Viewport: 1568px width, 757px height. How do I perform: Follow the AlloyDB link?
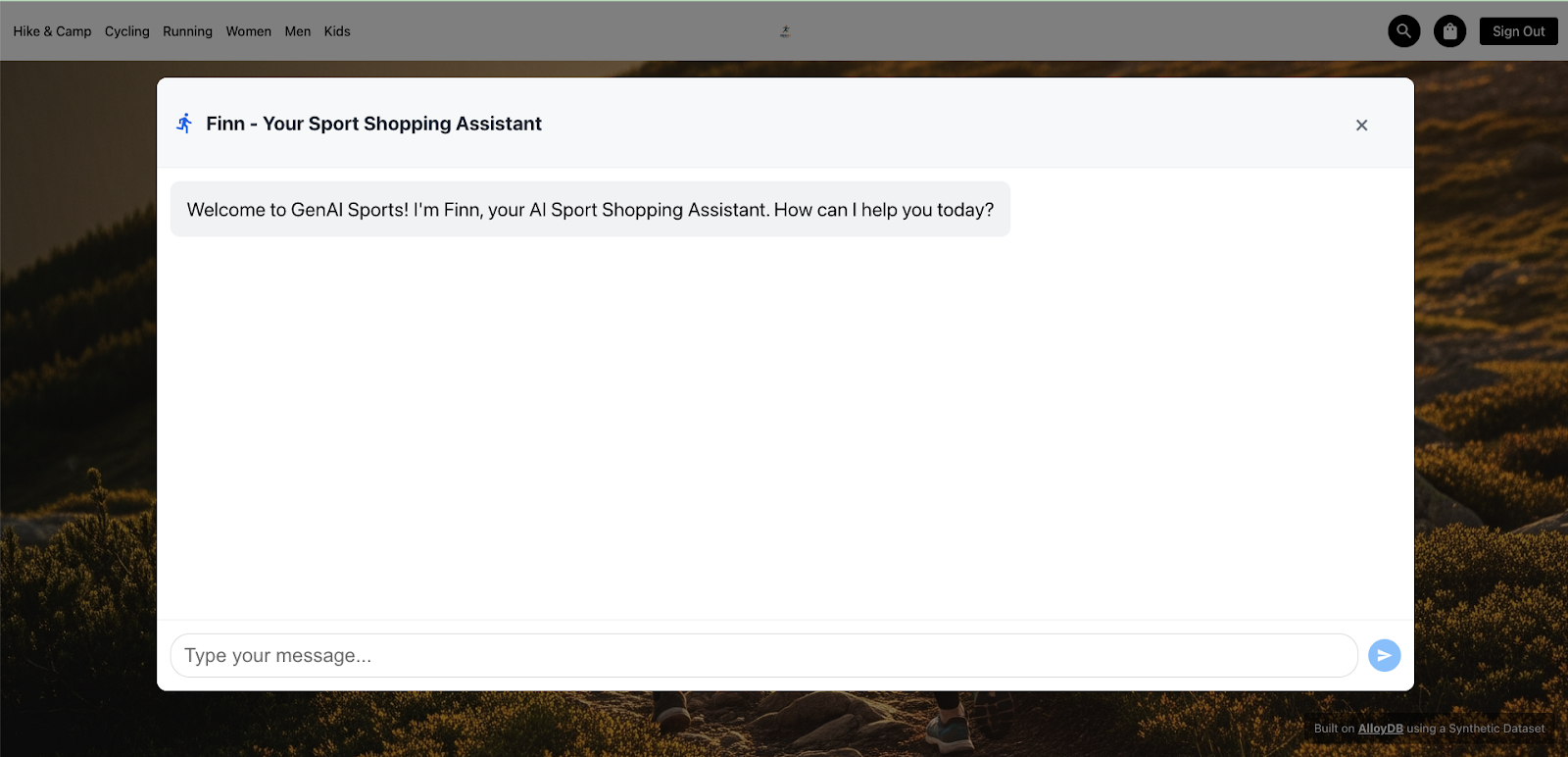pyautogui.click(x=1380, y=729)
